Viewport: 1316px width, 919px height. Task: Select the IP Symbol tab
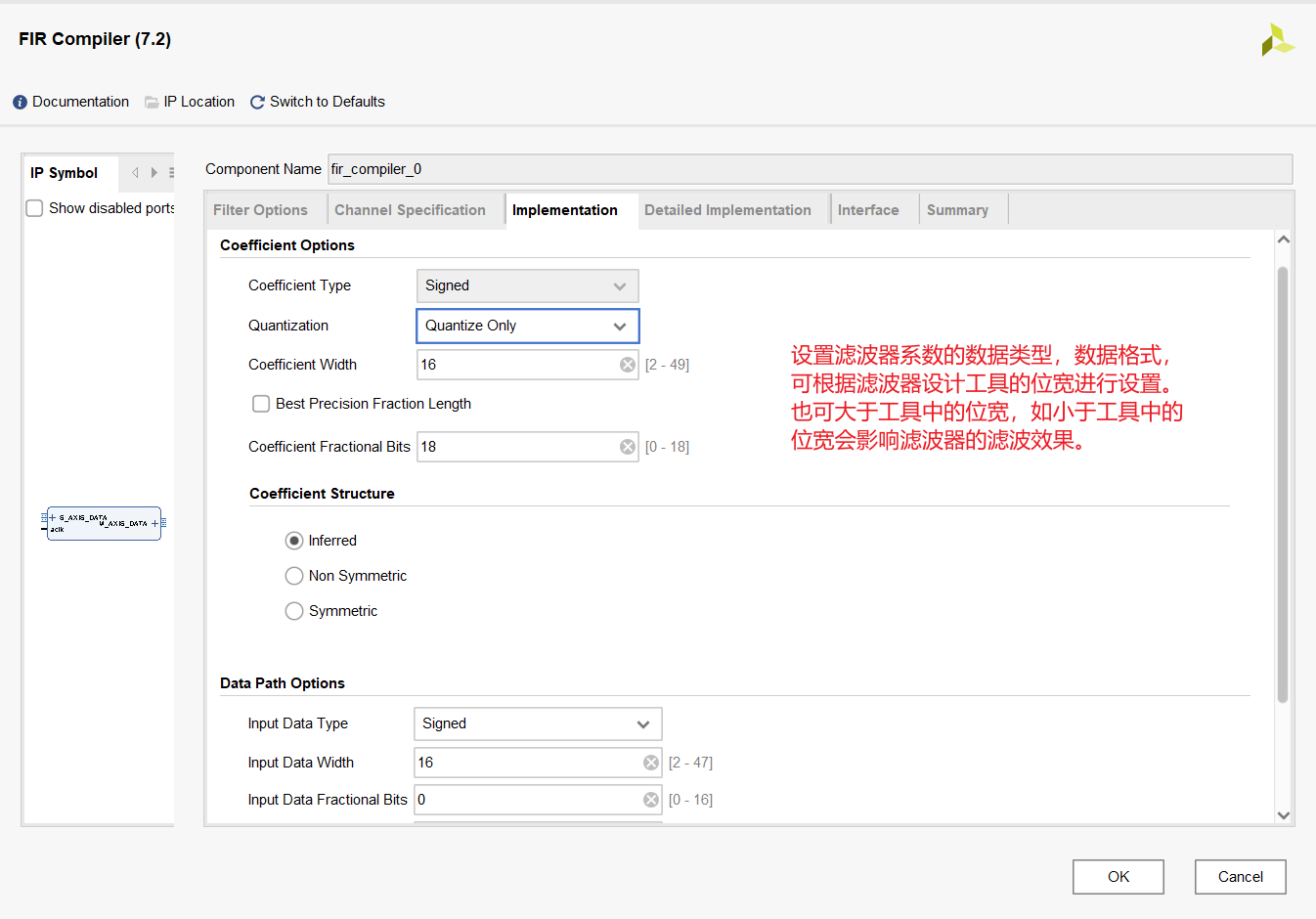click(65, 173)
